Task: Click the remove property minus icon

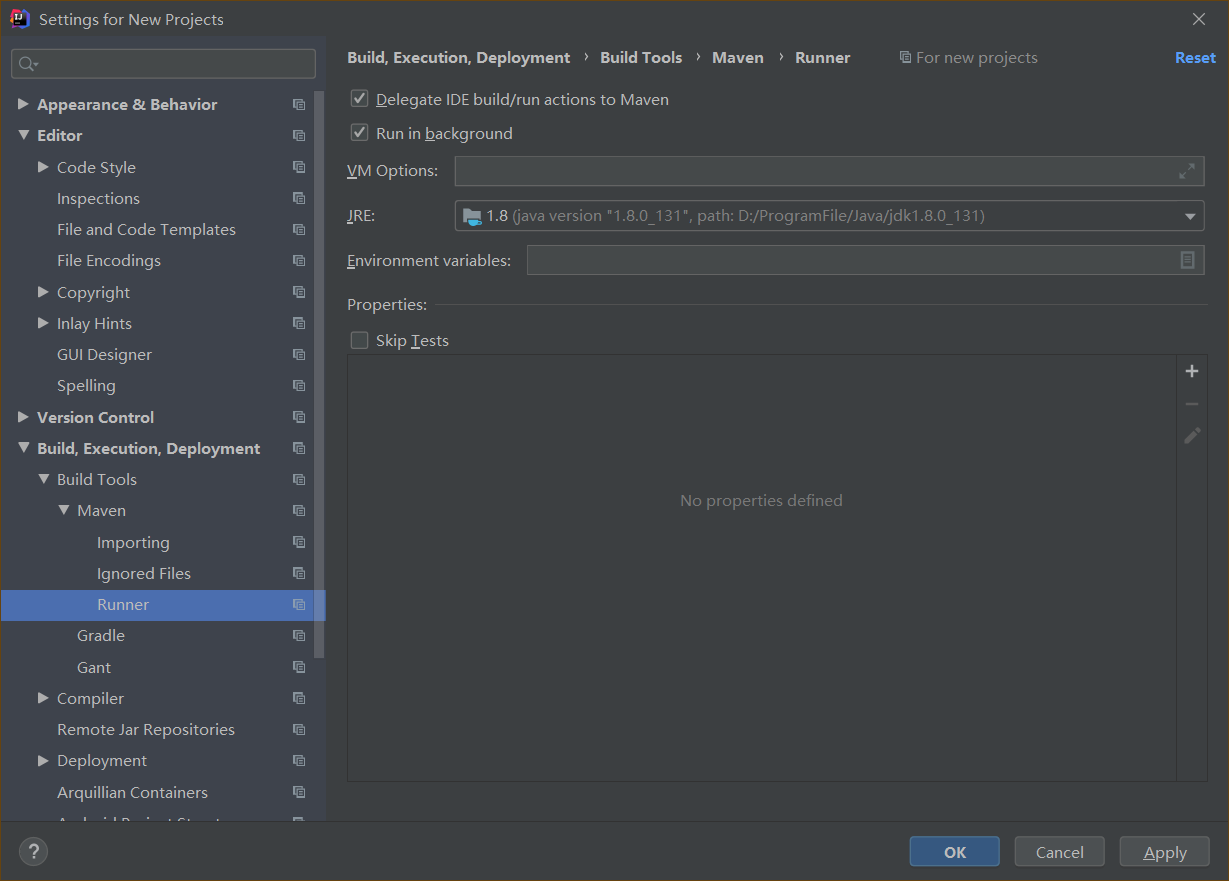Action: coord(1191,404)
